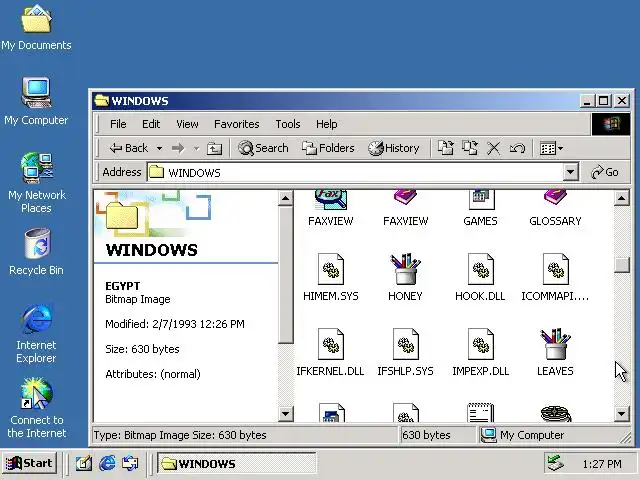Click the Undo toolbar icon
Screen dimensions: 640x480
click(517, 148)
